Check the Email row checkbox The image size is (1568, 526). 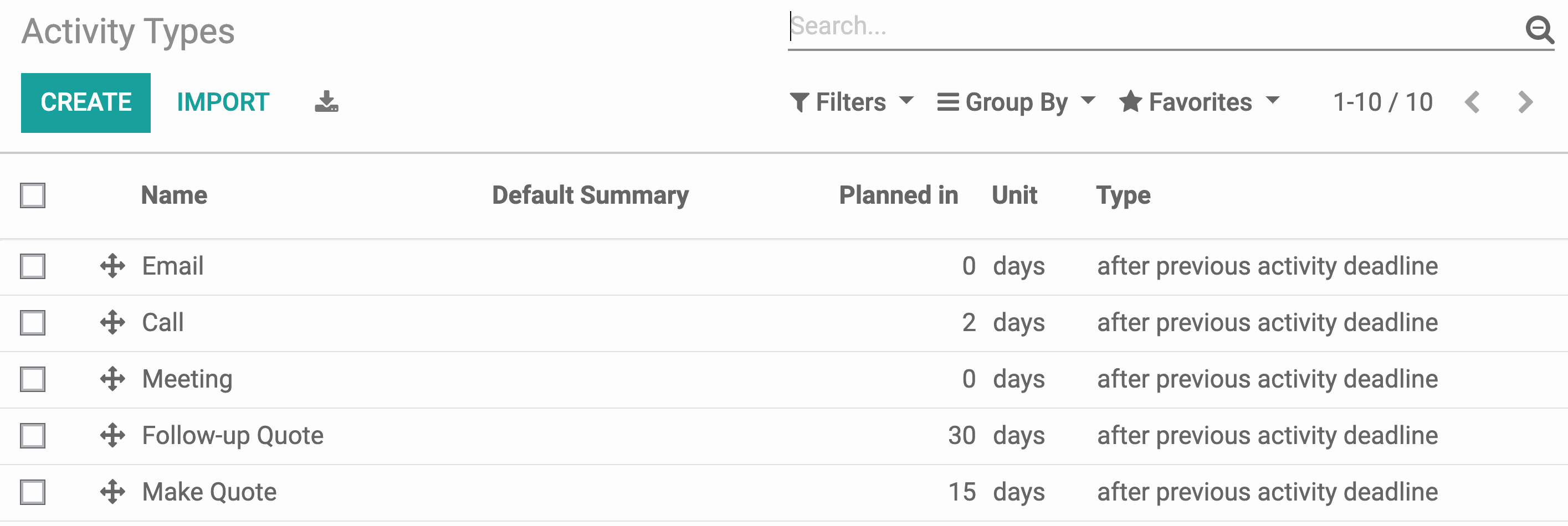[33, 266]
